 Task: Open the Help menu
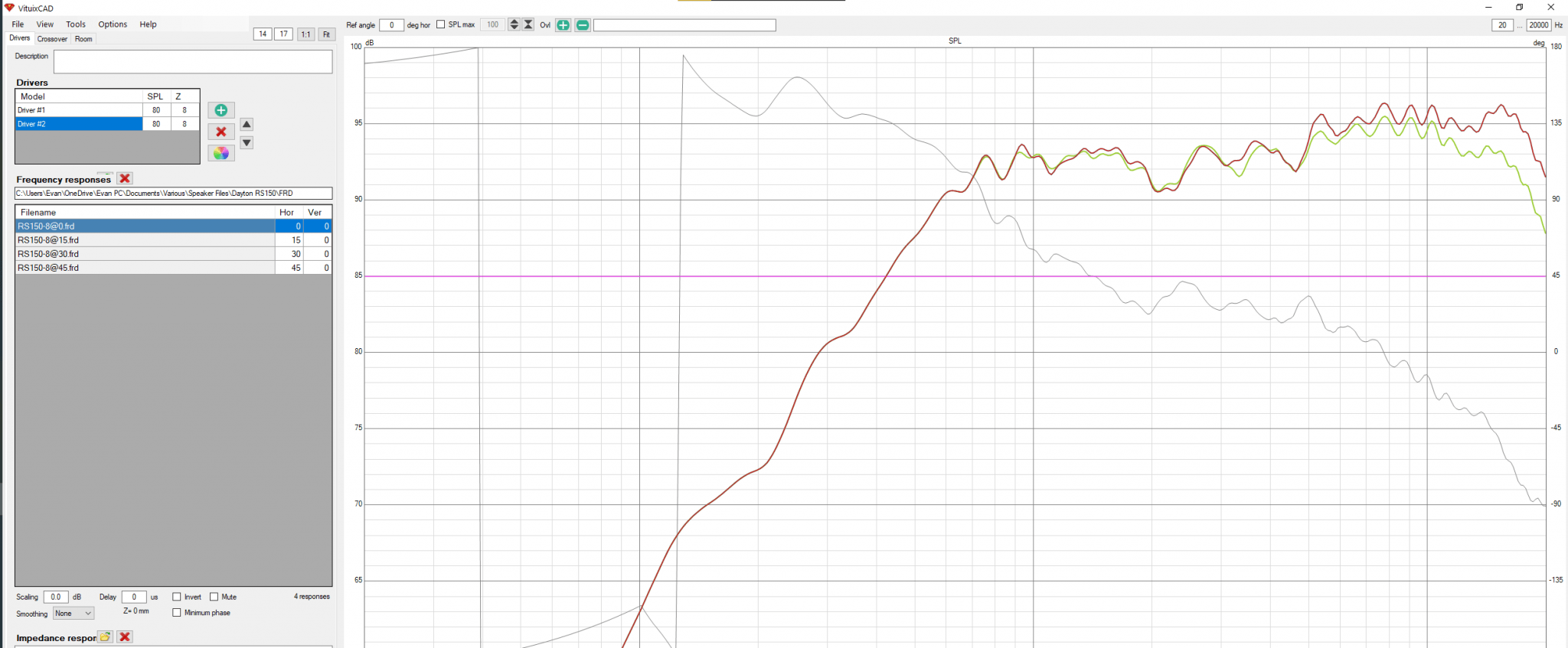[x=148, y=24]
